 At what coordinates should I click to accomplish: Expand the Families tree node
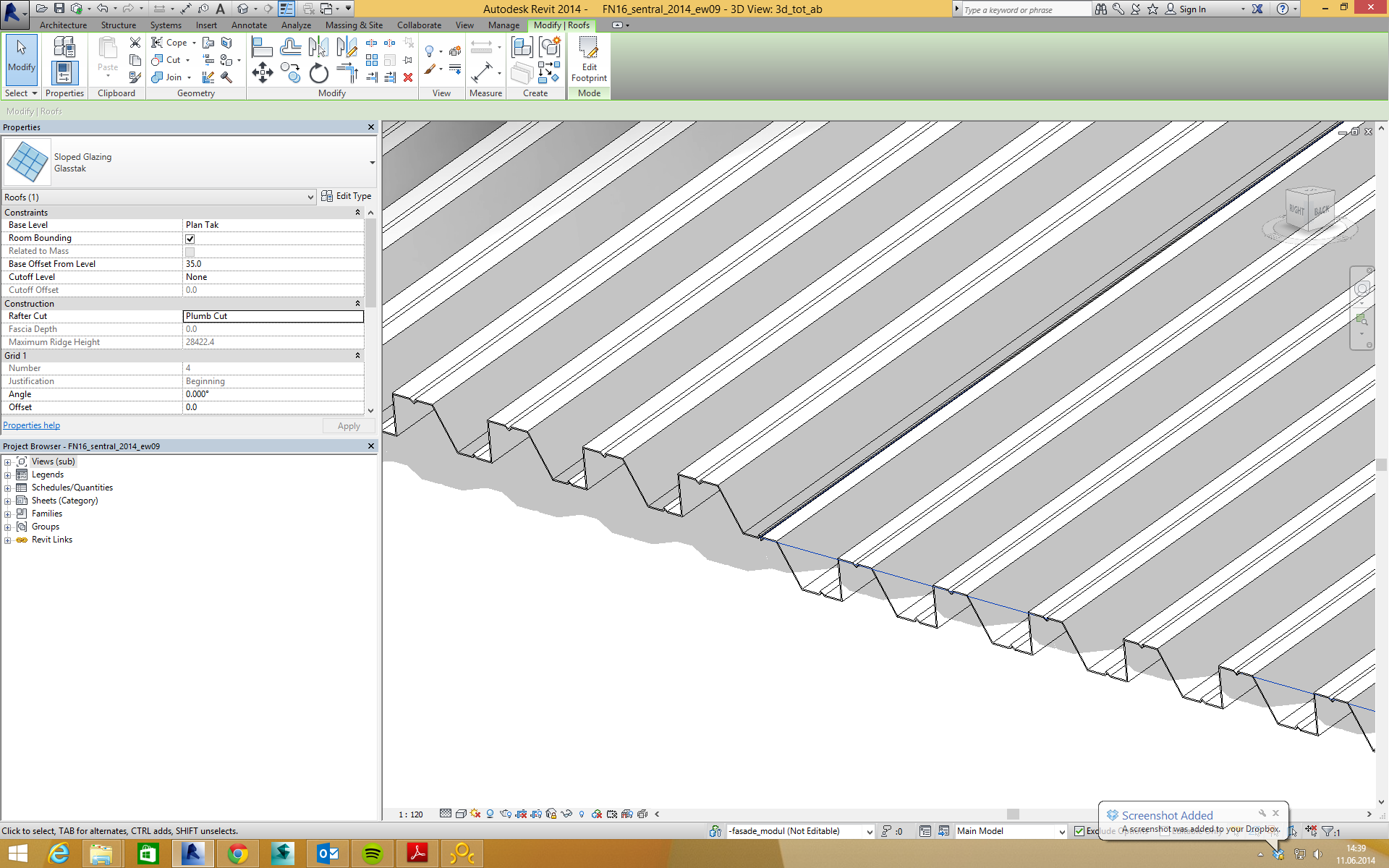coord(8,514)
